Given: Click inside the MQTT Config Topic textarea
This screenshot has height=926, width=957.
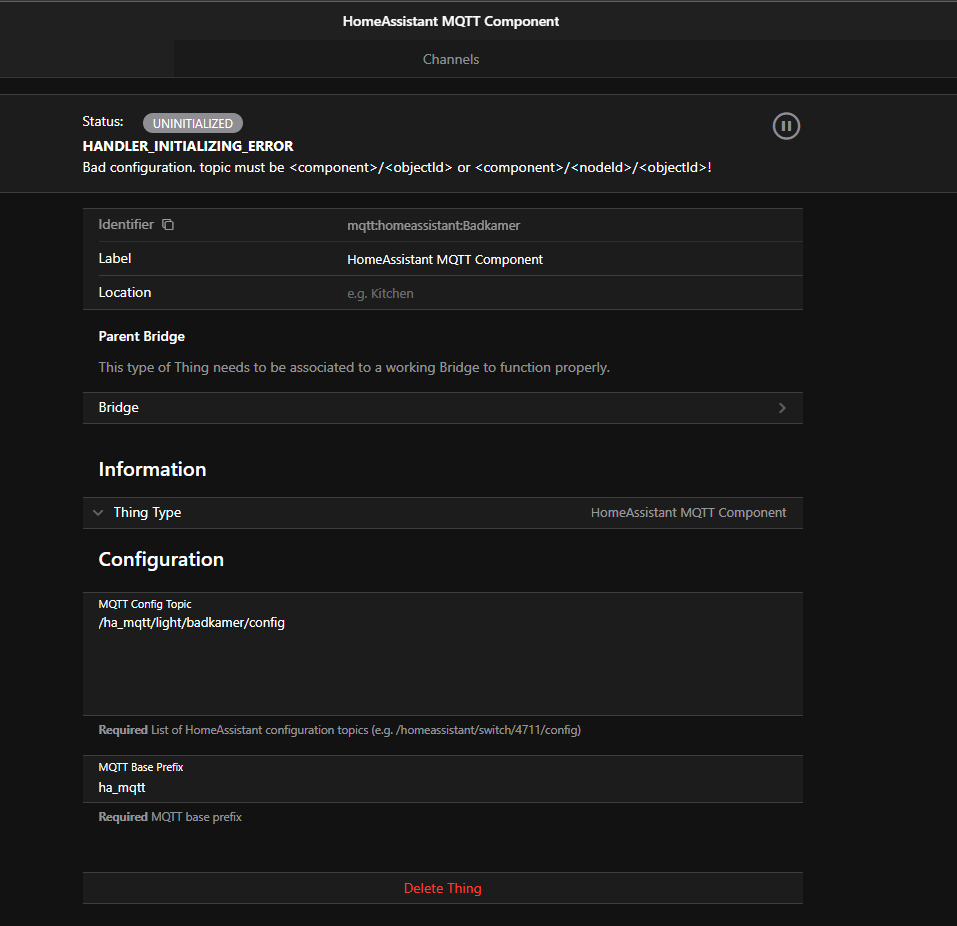Looking at the screenshot, I should click(442, 660).
